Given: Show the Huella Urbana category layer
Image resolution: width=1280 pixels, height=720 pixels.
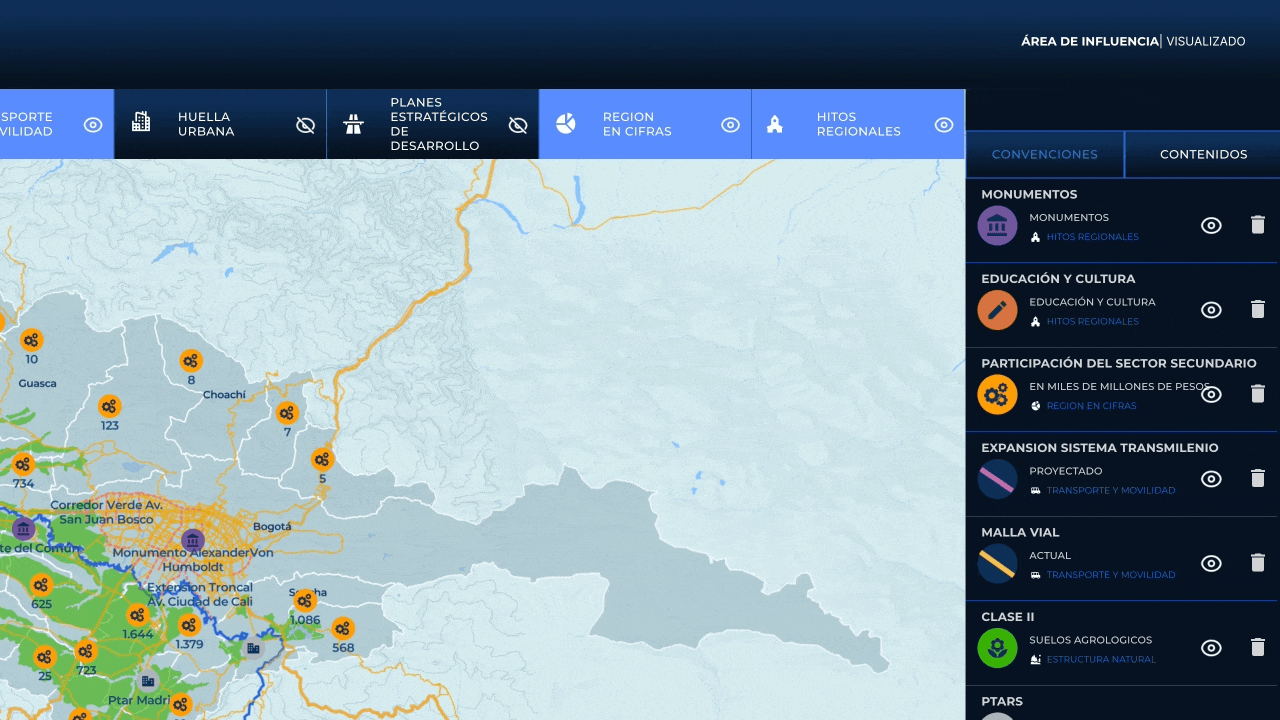Looking at the screenshot, I should point(306,125).
